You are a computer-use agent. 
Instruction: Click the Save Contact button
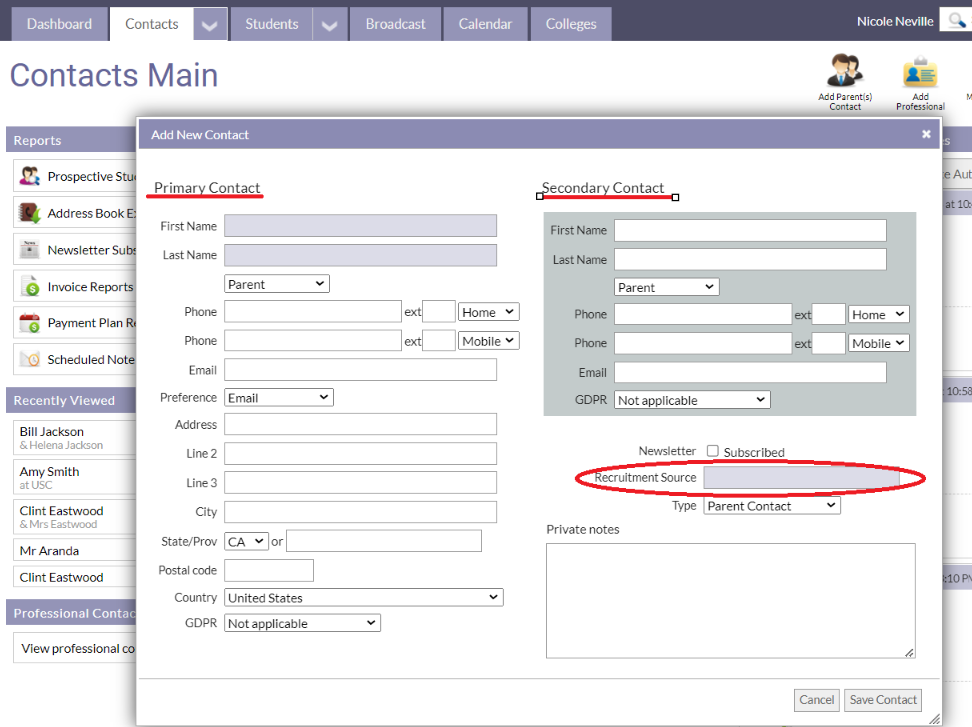[x=883, y=700]
